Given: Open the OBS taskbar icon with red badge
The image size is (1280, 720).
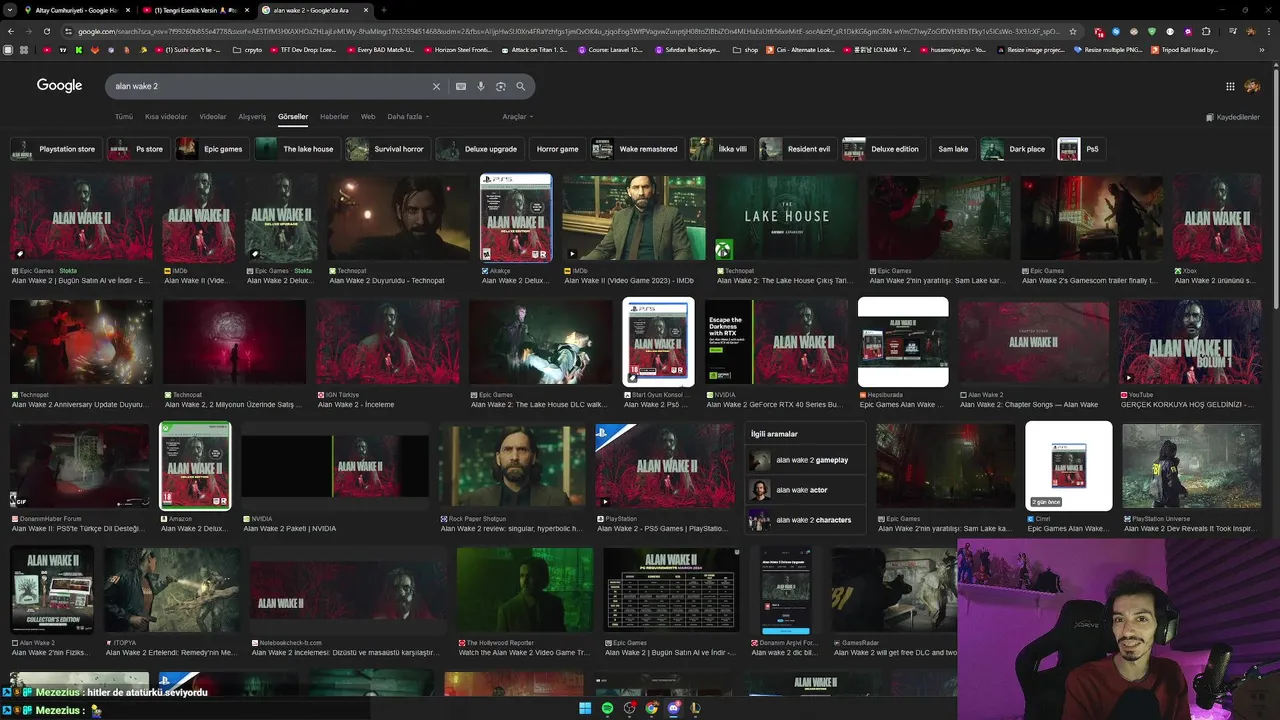Looking at the screenshot, I should point(629,708).
